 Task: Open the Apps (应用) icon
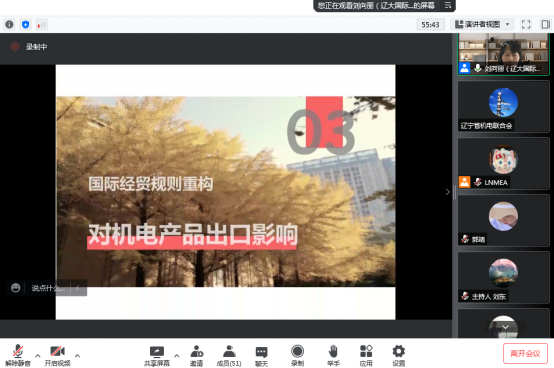[x=366, y=356]
